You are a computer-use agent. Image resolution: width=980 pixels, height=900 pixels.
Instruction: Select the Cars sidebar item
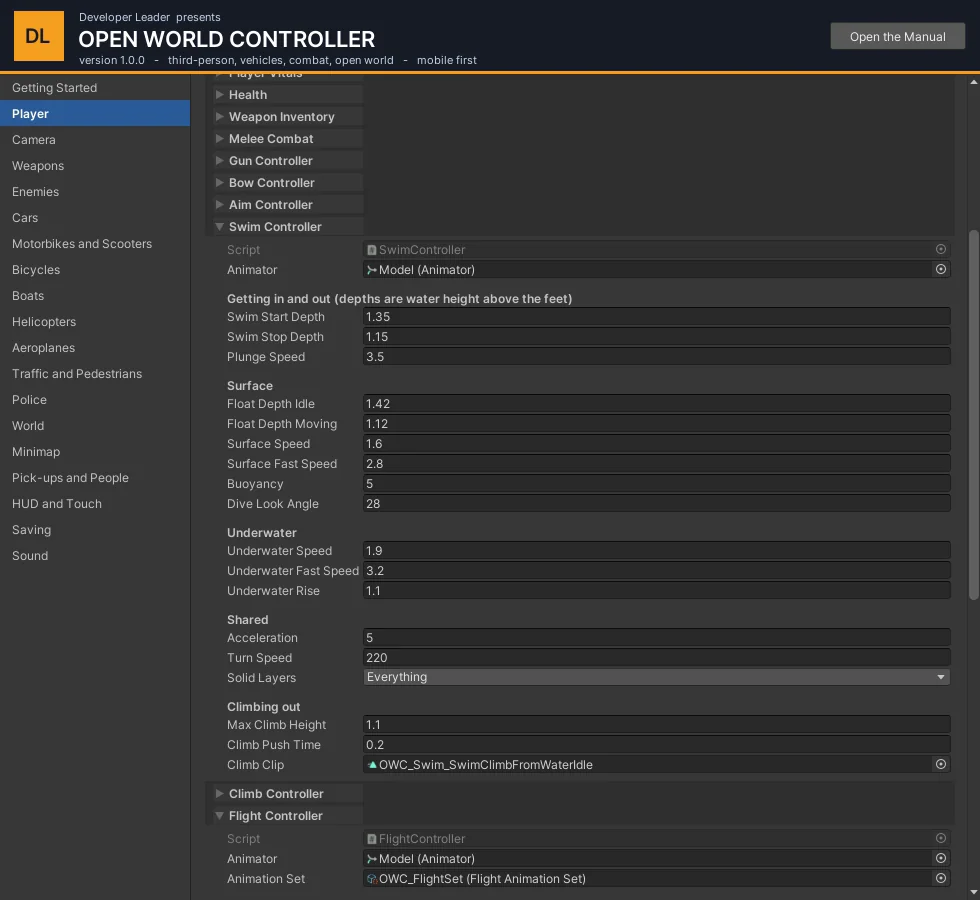(x=95, y=218)
